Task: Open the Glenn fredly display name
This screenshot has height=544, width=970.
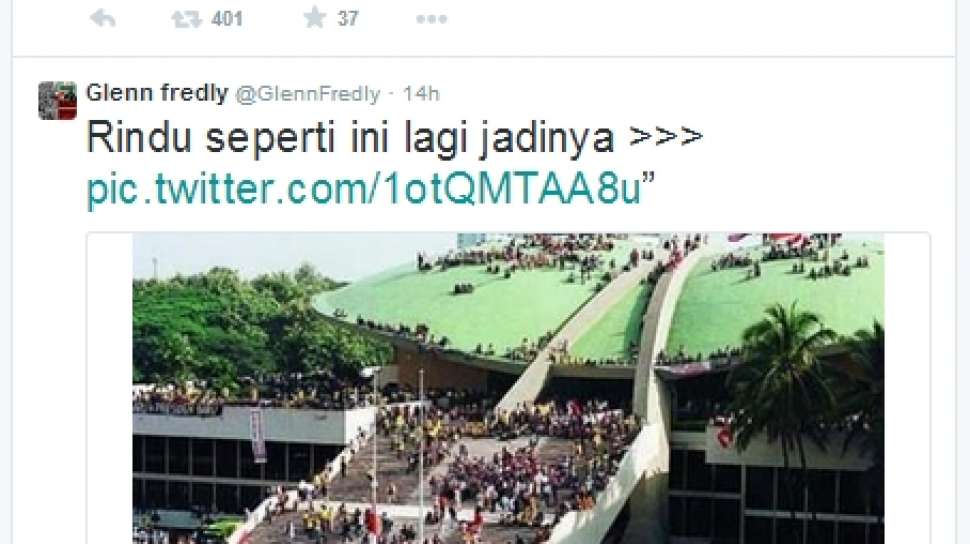Action: pyautogui.click(x=157, y=93)
